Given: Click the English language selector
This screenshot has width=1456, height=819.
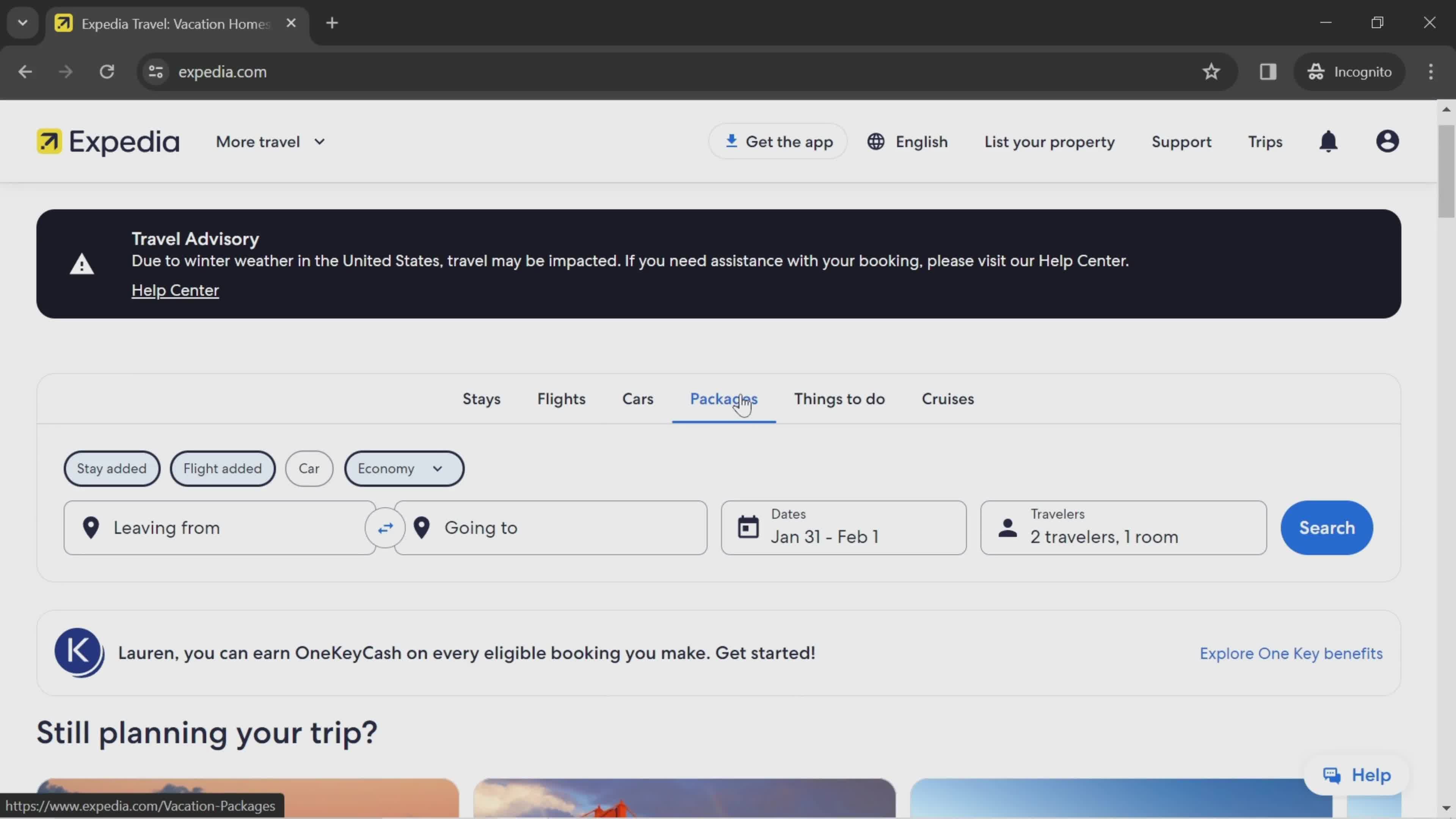Looking at the screenshot, I should coord(907,141).
